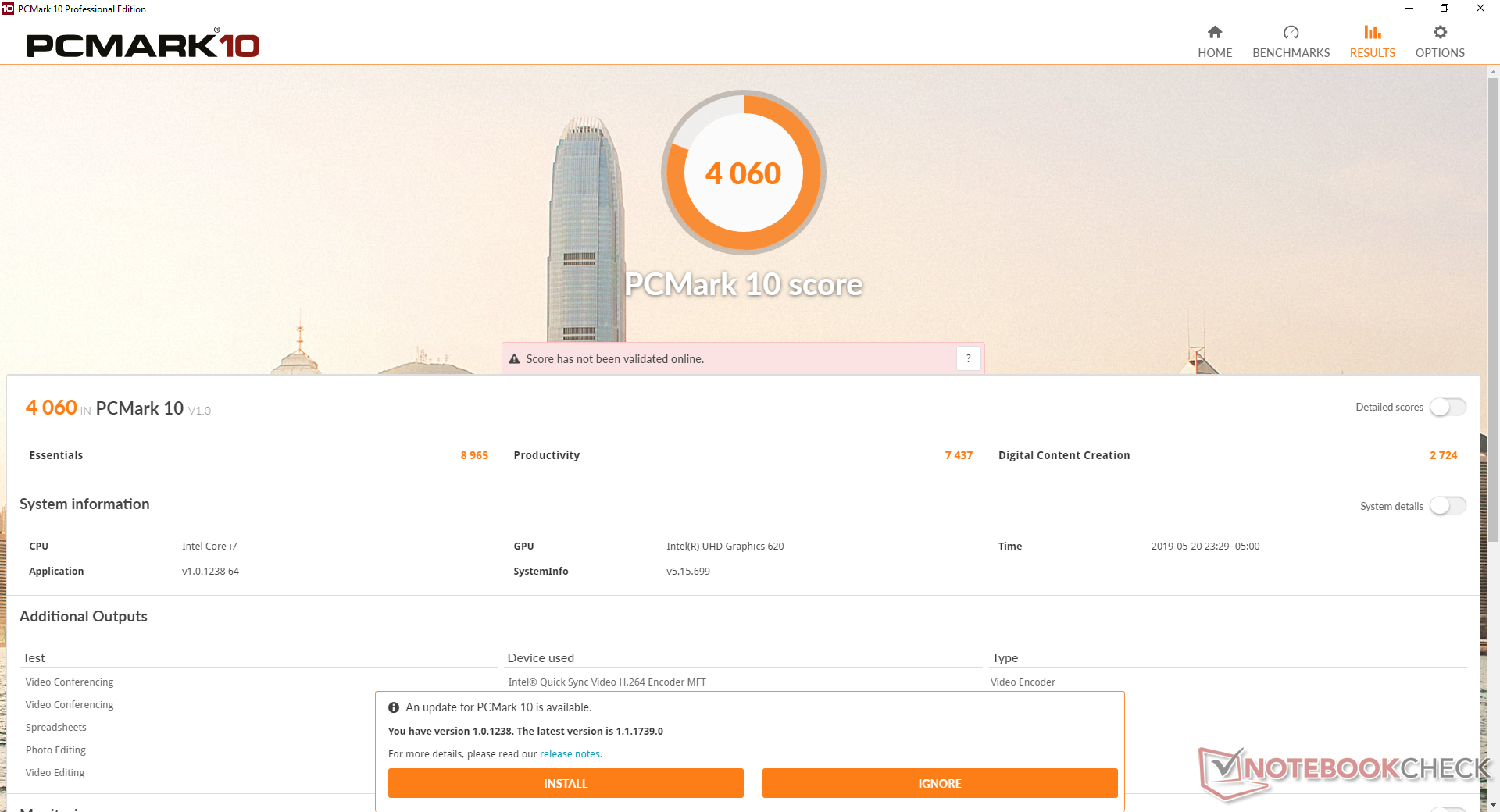Click the validation help question mark
Image resolution: width=1500 pixels, height=812 pixels.
click(969, 358)
